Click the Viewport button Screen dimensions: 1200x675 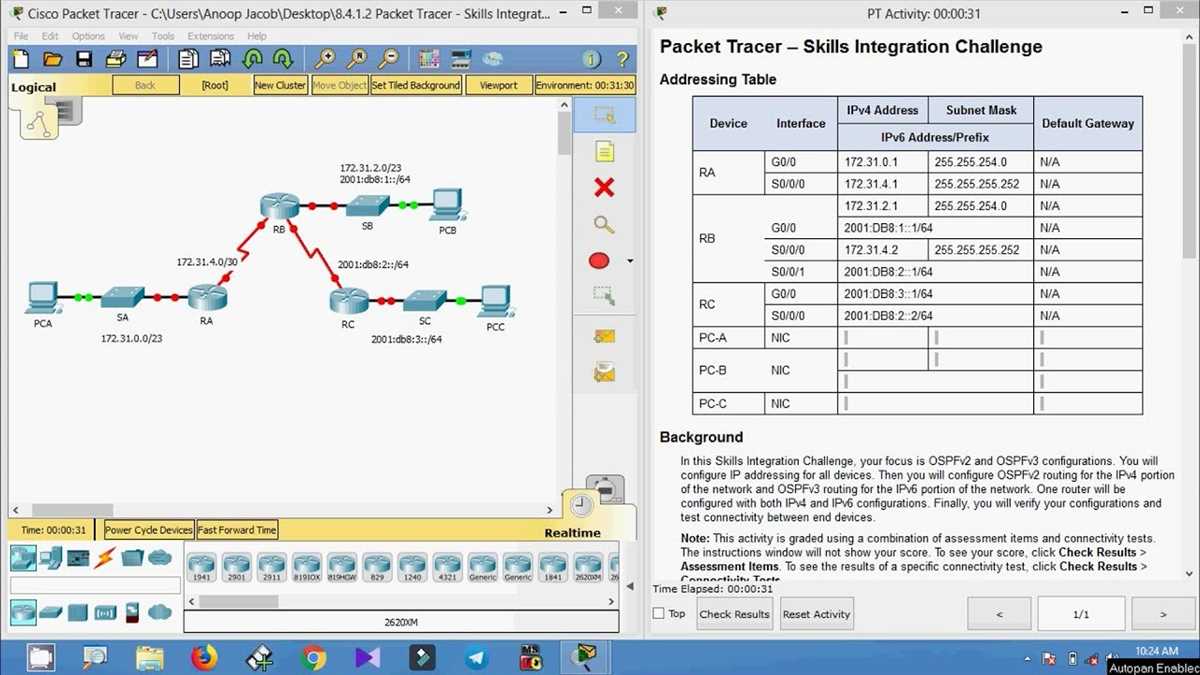498,85
